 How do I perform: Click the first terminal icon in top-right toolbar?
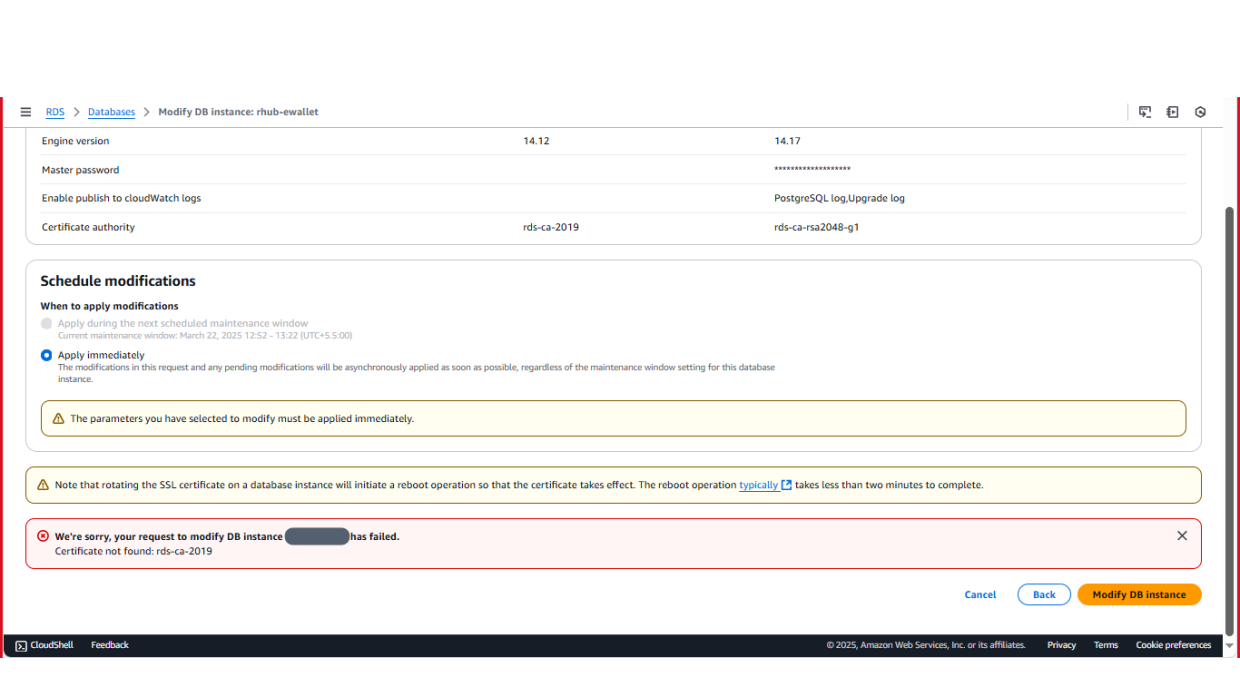tap(1145, 112)
